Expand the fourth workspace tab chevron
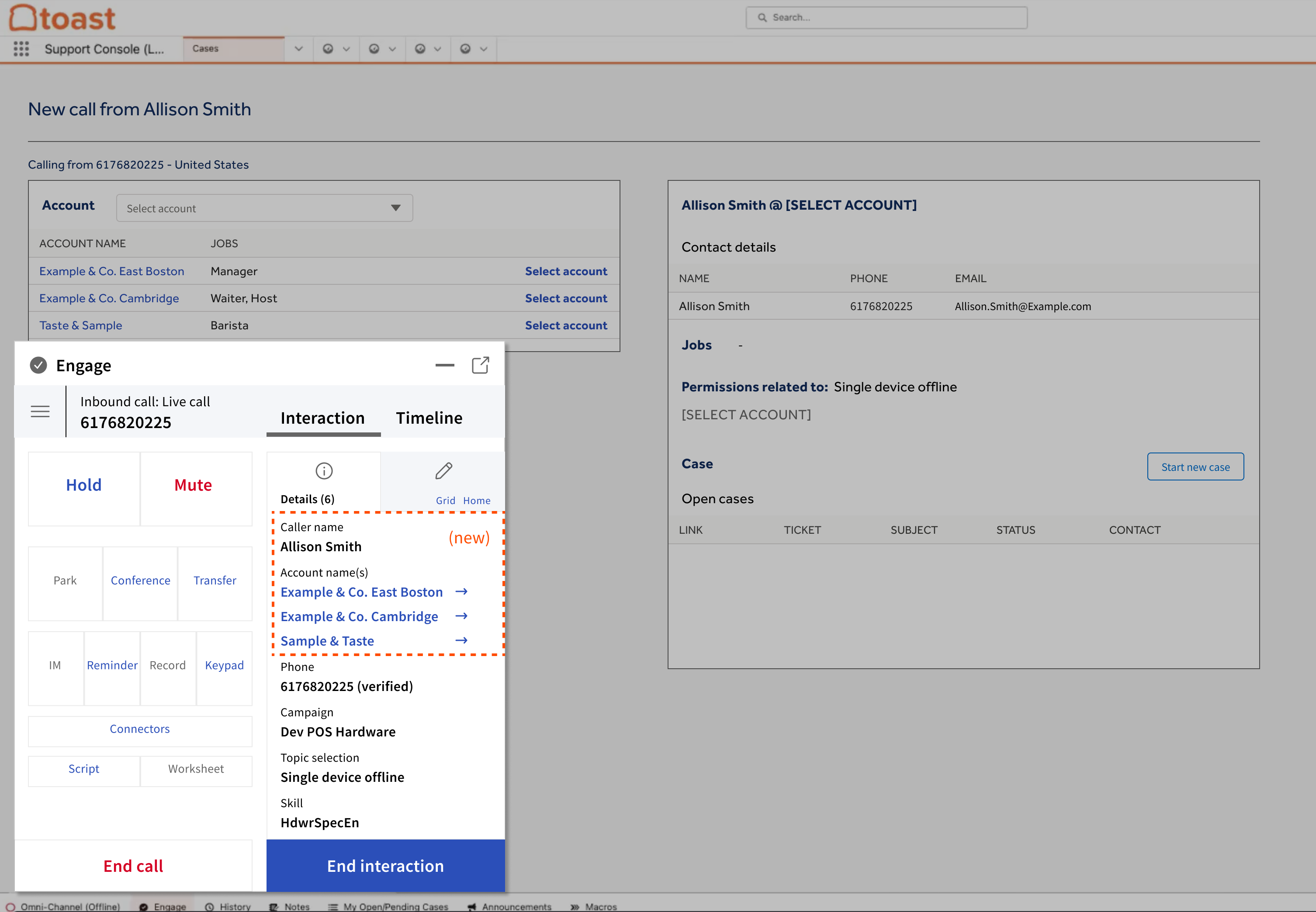1316x912 pixels. [484, 48]
